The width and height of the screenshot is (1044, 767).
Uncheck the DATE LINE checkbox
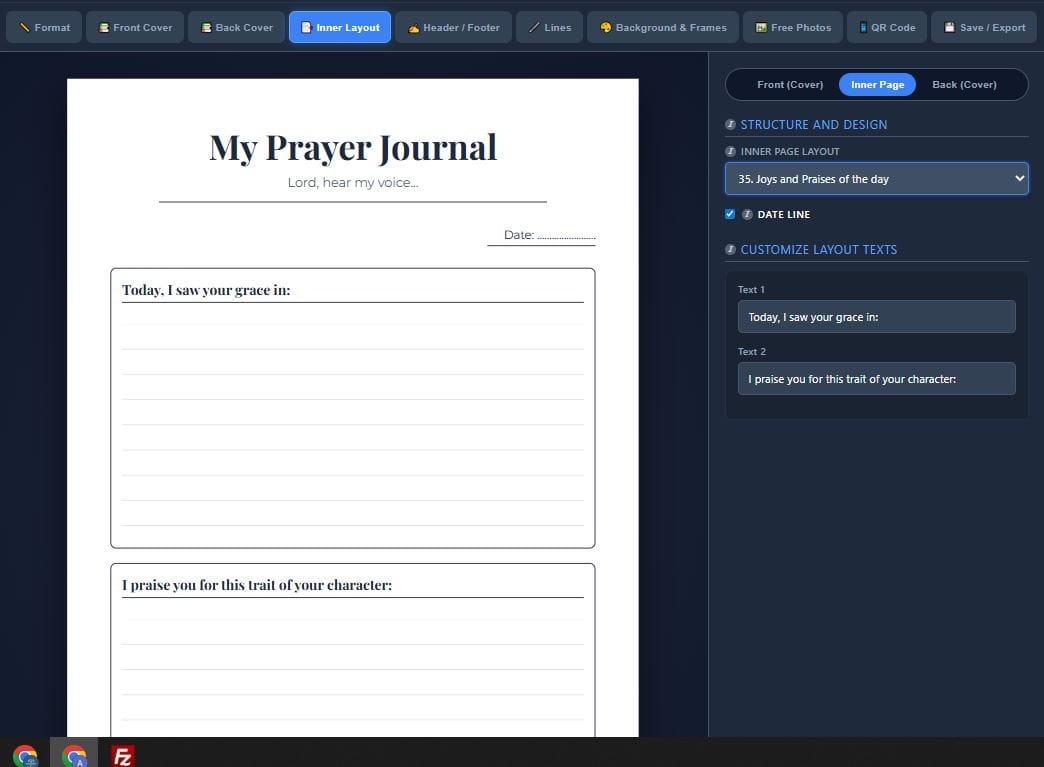pos(730,214)
